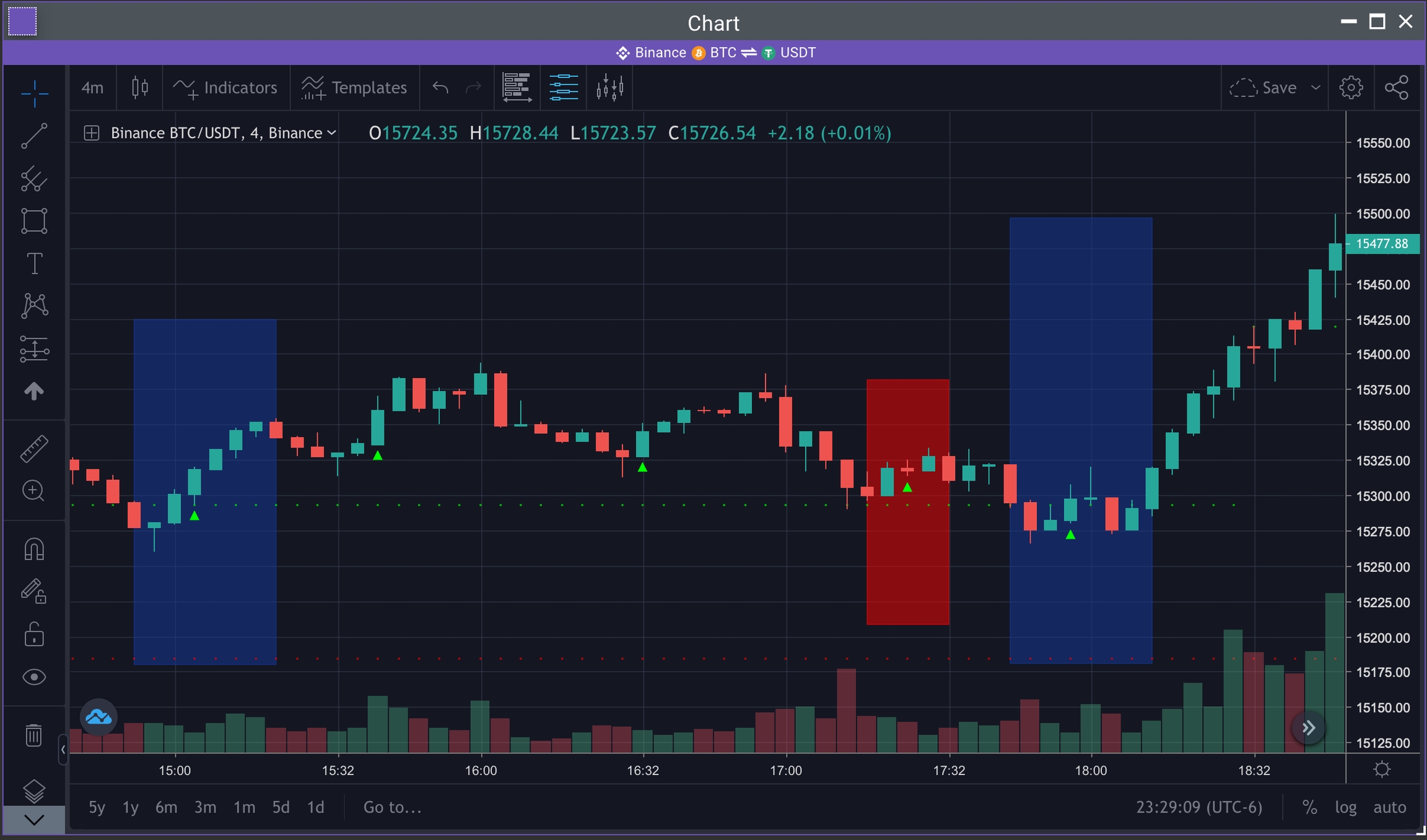Click the Go to... date link
Screen dimensions: 1427x840
click(392, 807)
